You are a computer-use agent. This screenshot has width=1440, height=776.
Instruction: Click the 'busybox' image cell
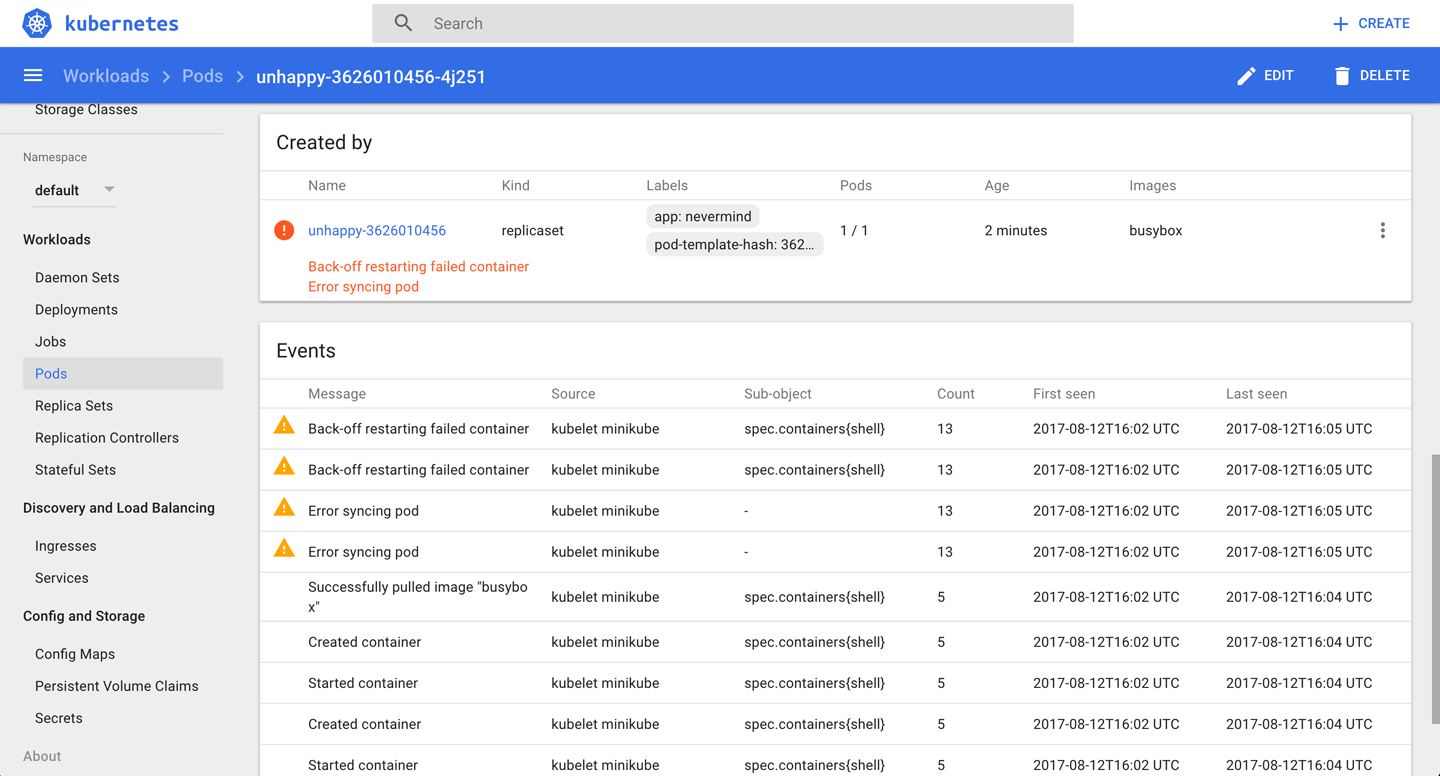pyautogui.click(x=1155, y=230)
